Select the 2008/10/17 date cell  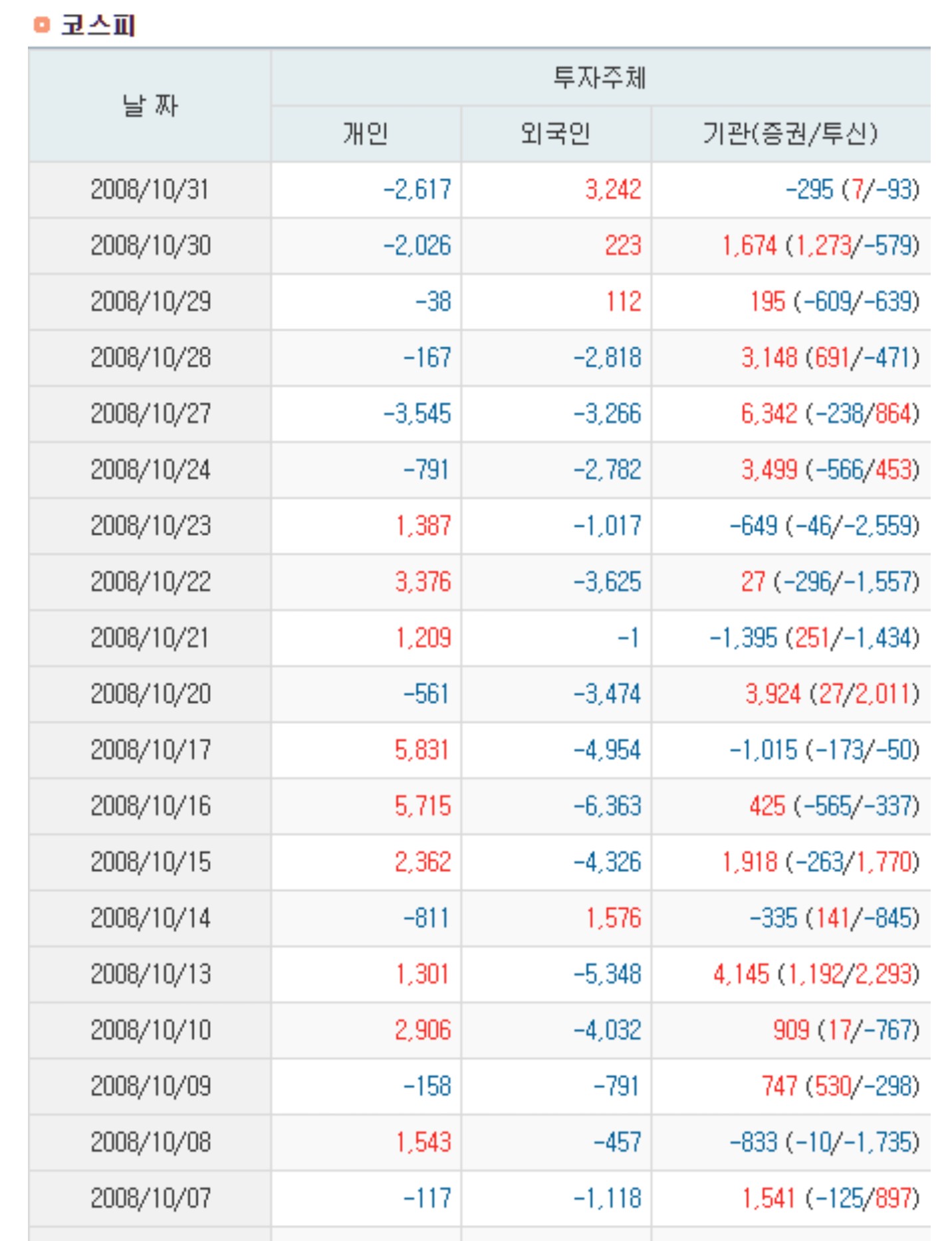(x=150, y=750)
